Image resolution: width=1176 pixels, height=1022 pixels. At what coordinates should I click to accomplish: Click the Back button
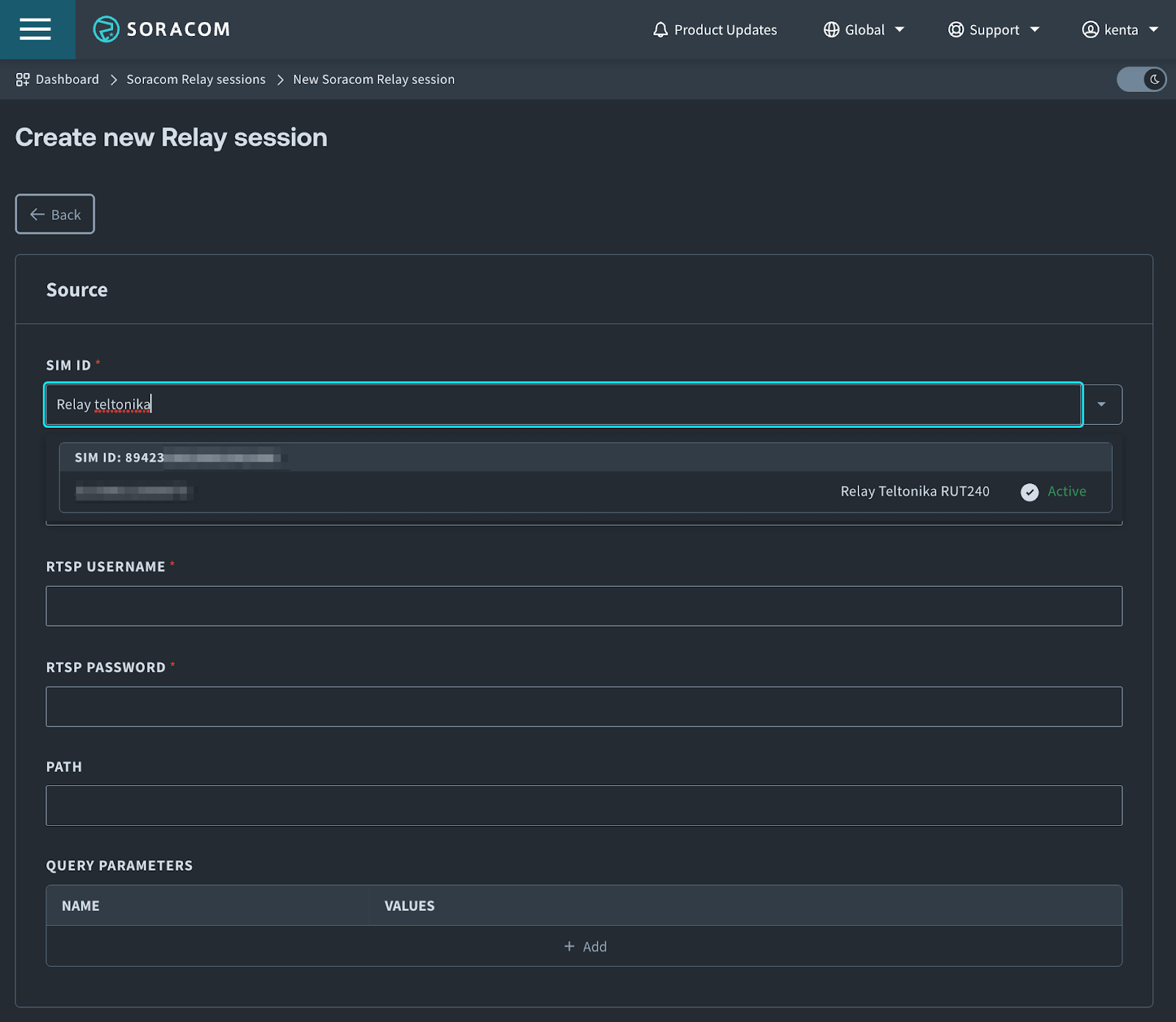(x=55, y=214)
